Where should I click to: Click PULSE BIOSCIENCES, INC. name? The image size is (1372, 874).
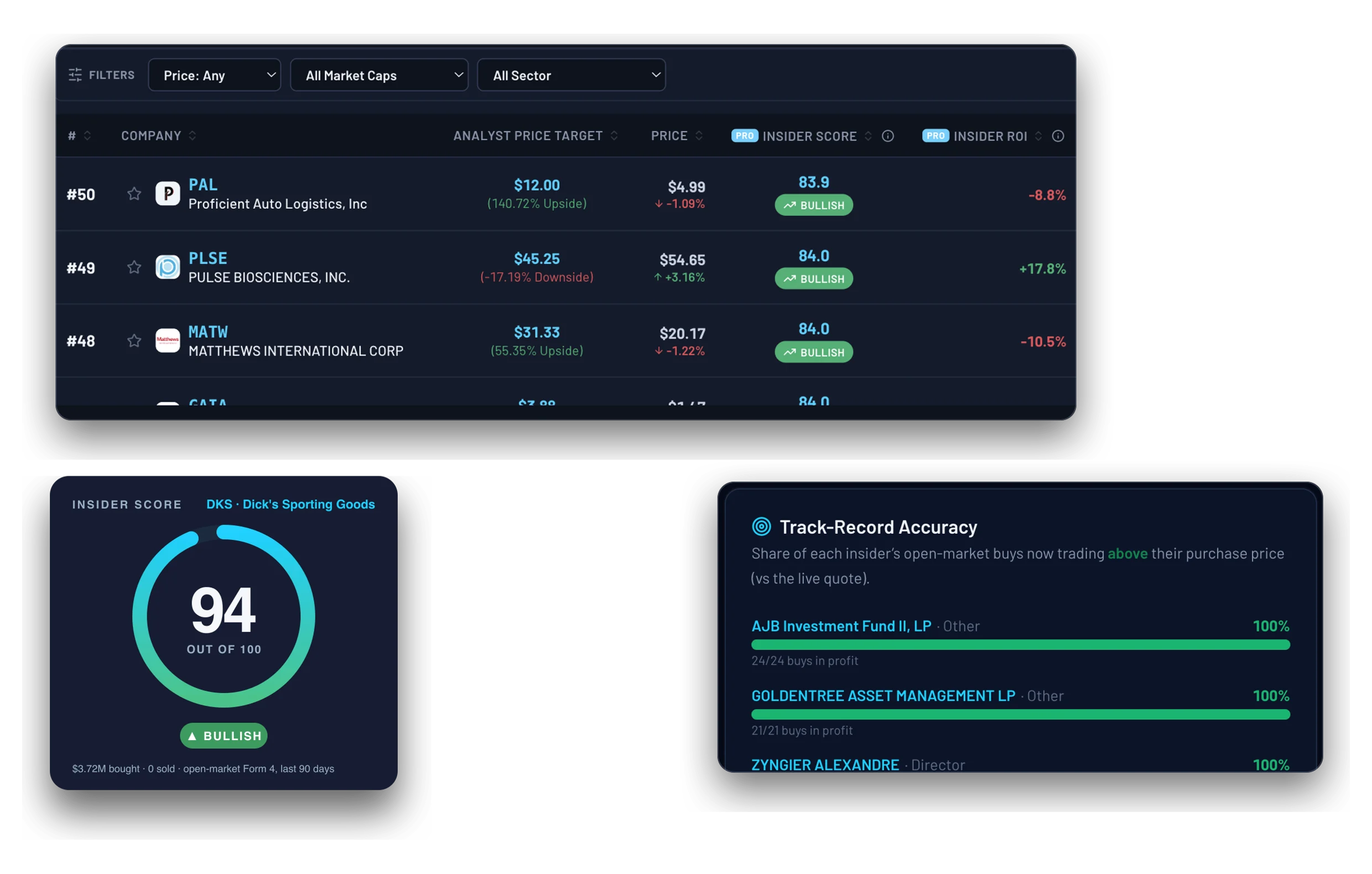click(x=269, y=278)
